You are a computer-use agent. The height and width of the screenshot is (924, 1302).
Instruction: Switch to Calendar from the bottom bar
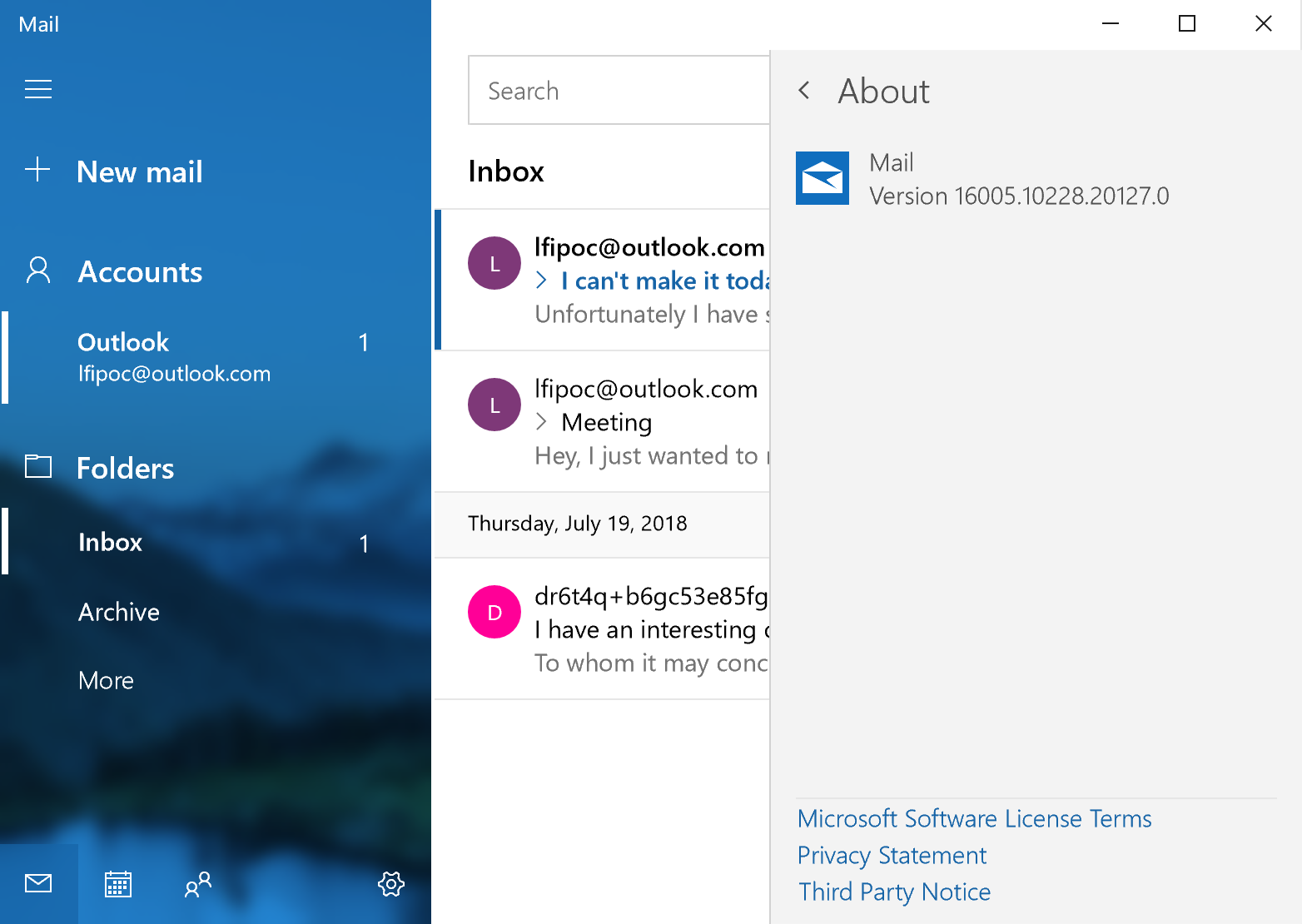(x=117, y=884)
